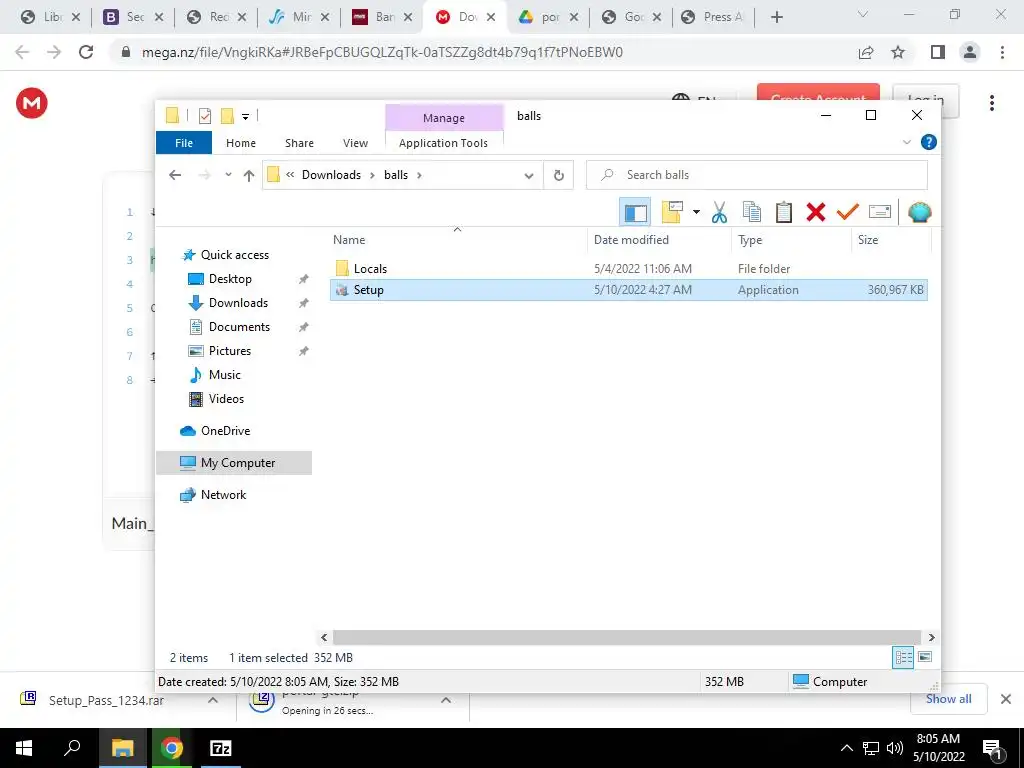Screen dimensions: 1024x768
Task: Open Windows Start menu
Action: [24, 748]
